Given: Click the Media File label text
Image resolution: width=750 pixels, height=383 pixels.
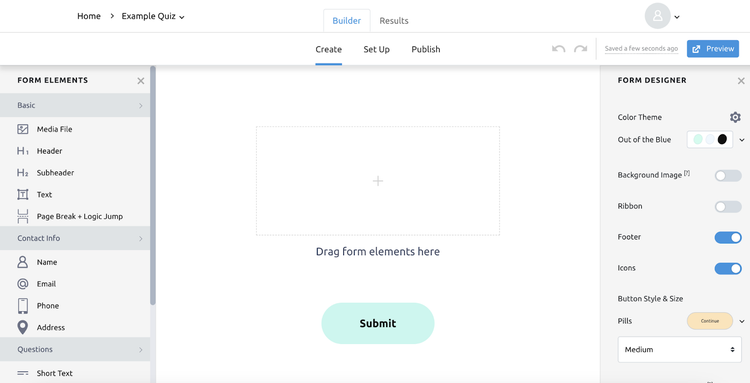Looking at the screenshot, I should click(55, 129).
